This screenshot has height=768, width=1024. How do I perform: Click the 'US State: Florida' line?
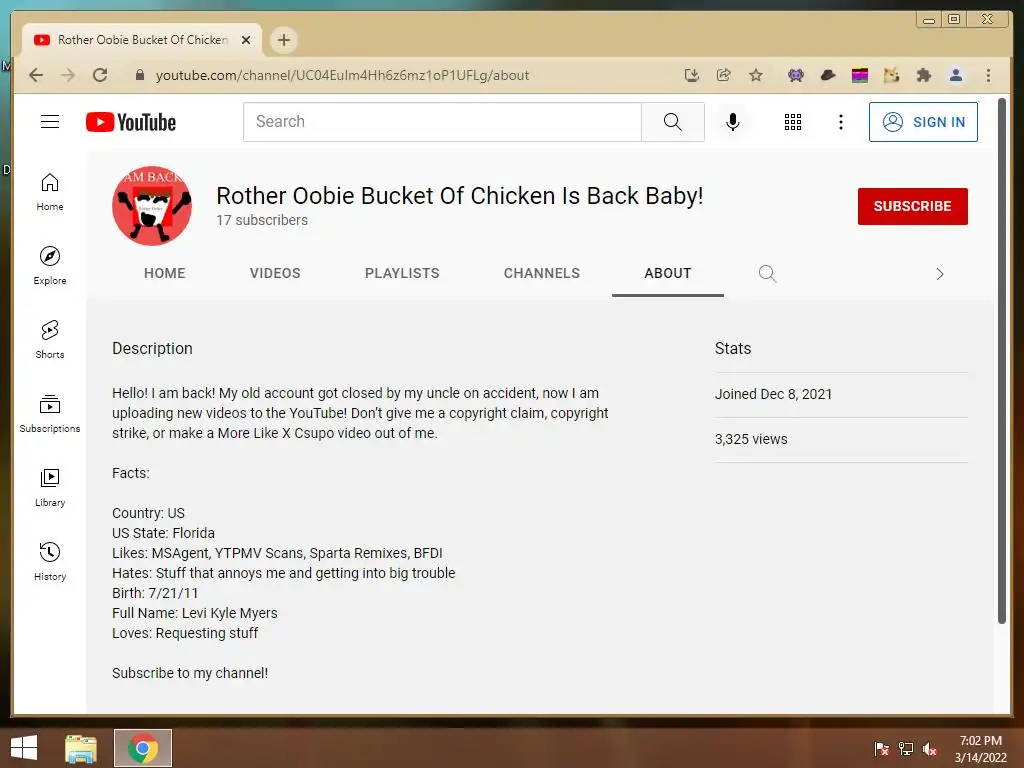(x=163, y=533)
